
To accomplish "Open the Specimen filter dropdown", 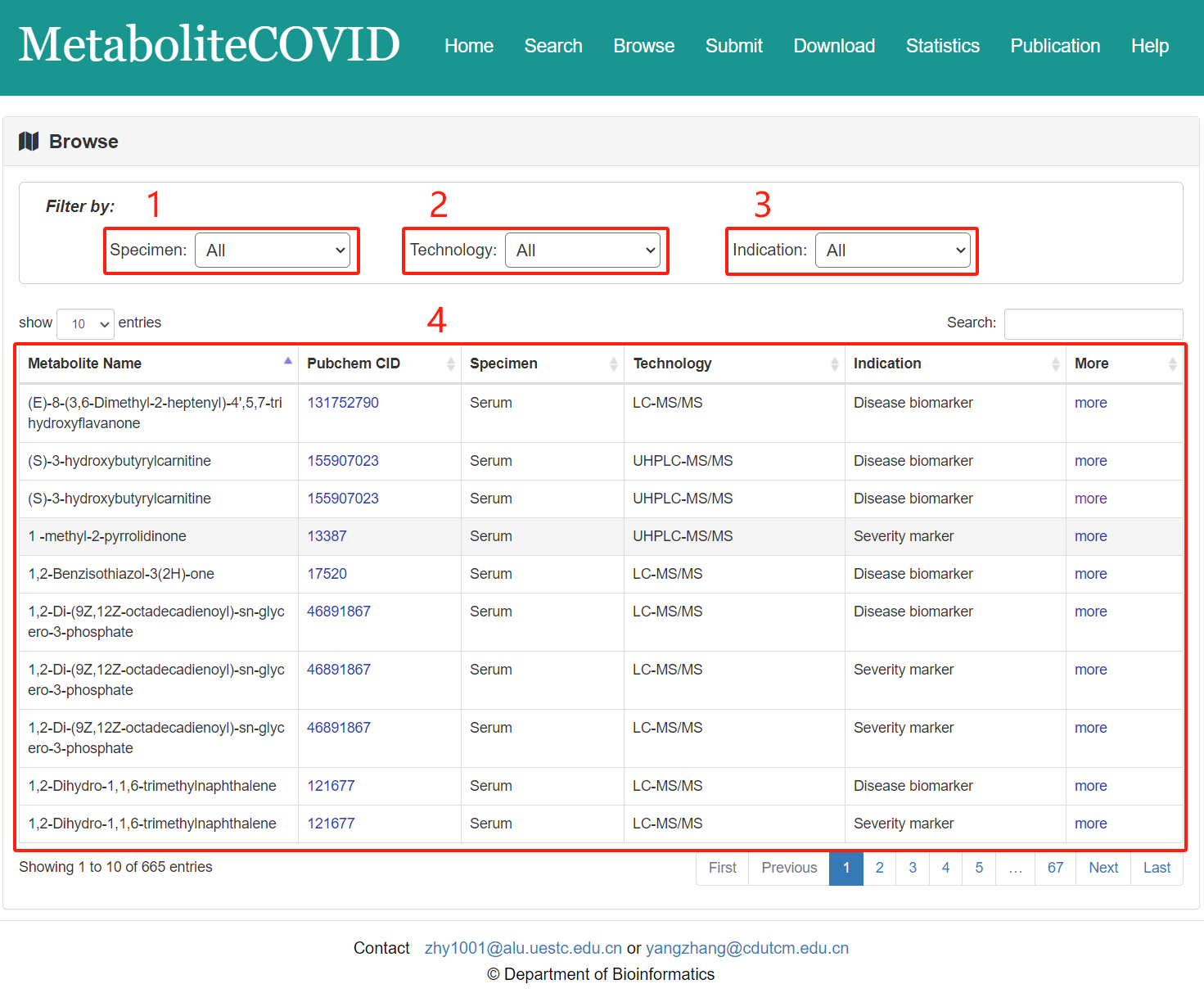I will (273, 251).
